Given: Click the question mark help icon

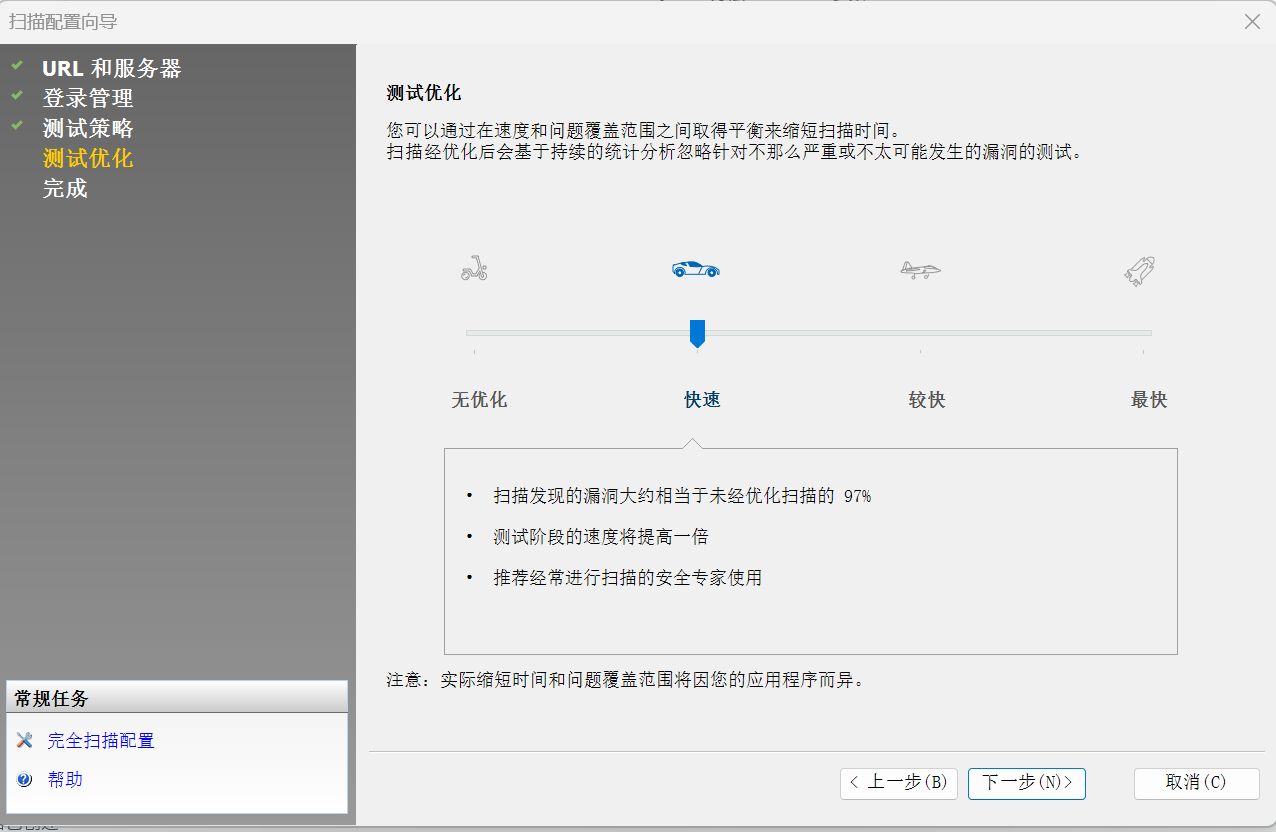Looking at the screenshot, I should 25,780.
